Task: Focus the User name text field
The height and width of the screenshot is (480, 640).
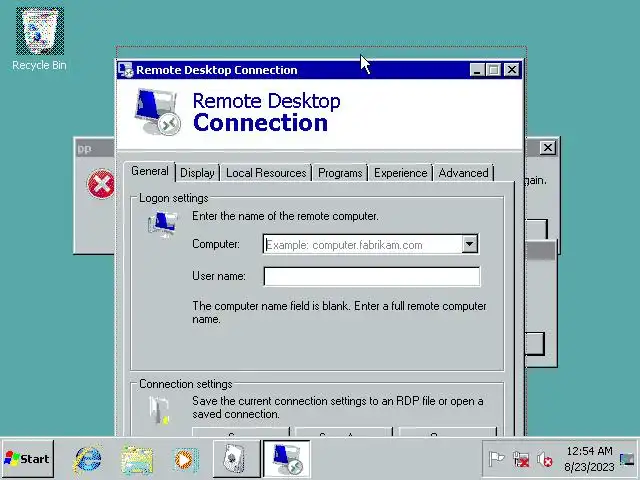Action: (x=372, y=276)
